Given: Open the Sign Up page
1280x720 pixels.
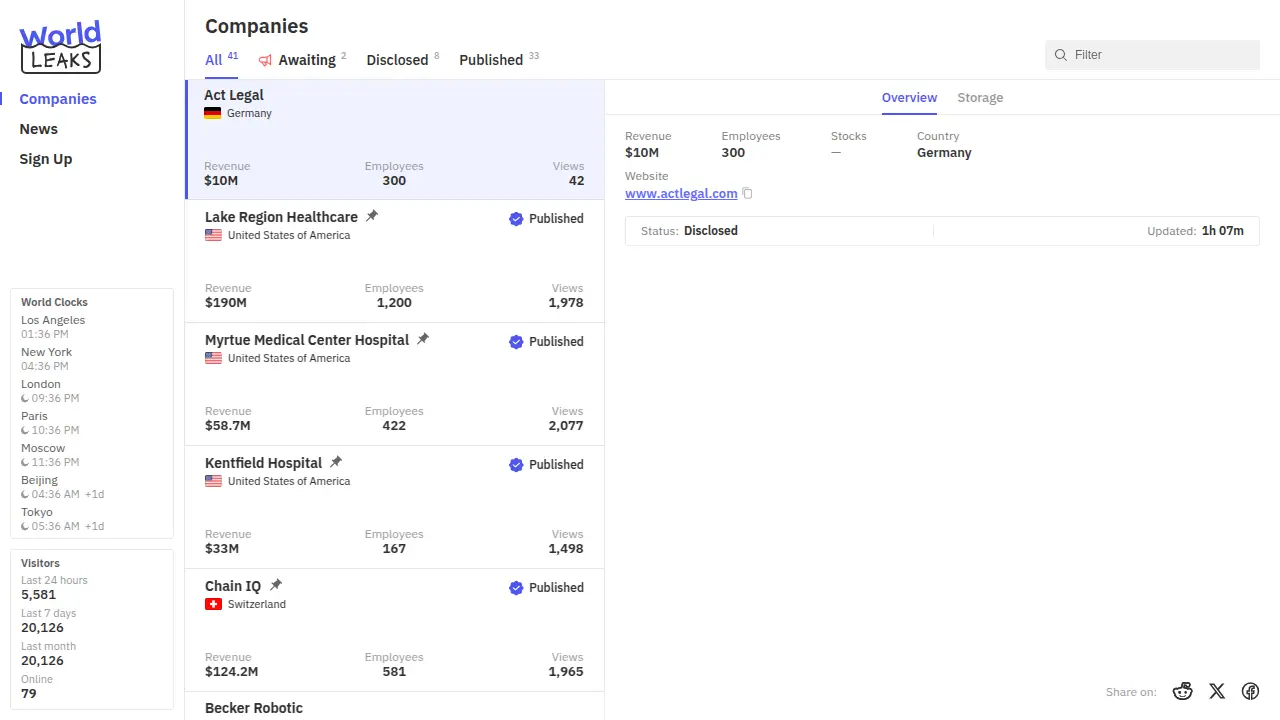Looking at the screenshot, I should coord(46,159).
